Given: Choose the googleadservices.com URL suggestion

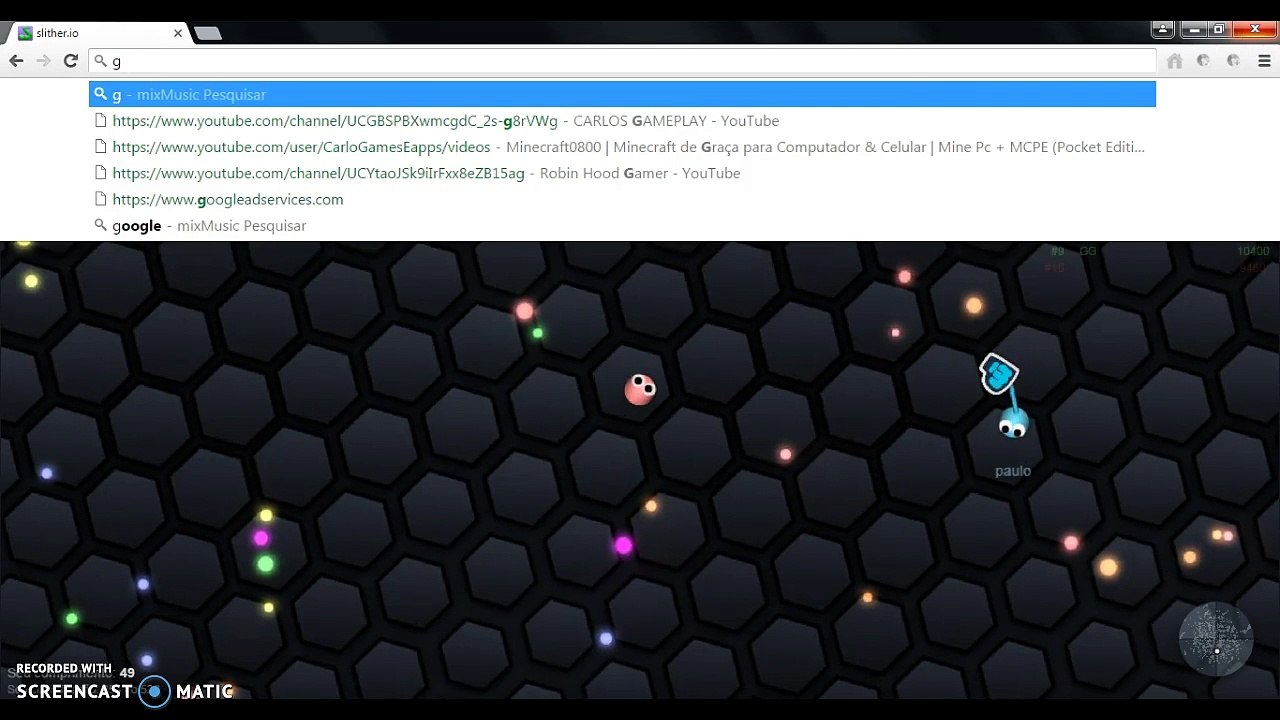Looking at the screenshot, I should coord(622,199).
